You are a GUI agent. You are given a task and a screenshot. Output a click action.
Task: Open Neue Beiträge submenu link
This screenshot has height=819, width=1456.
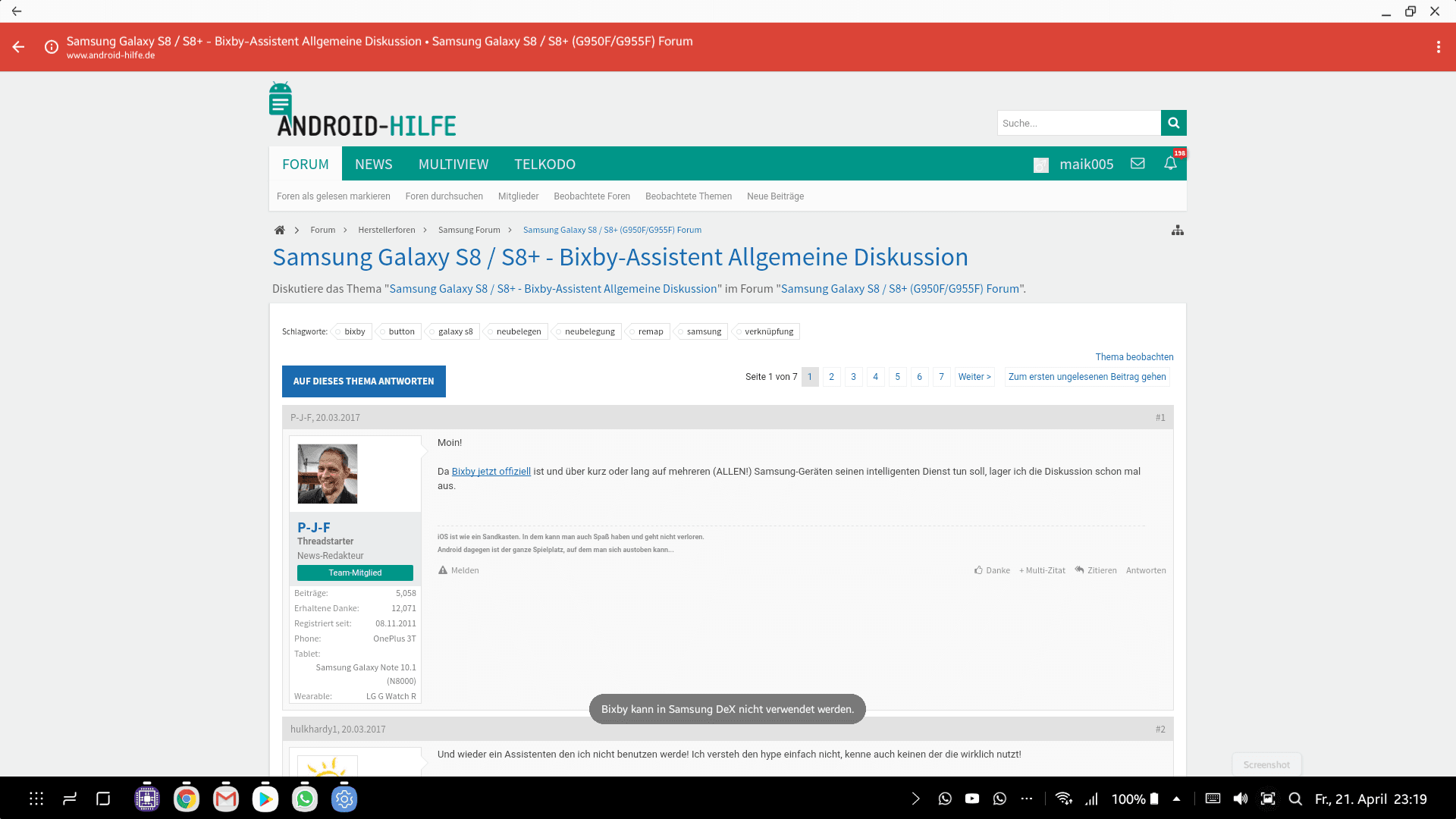pyautogui.click(x=775, y=196)
